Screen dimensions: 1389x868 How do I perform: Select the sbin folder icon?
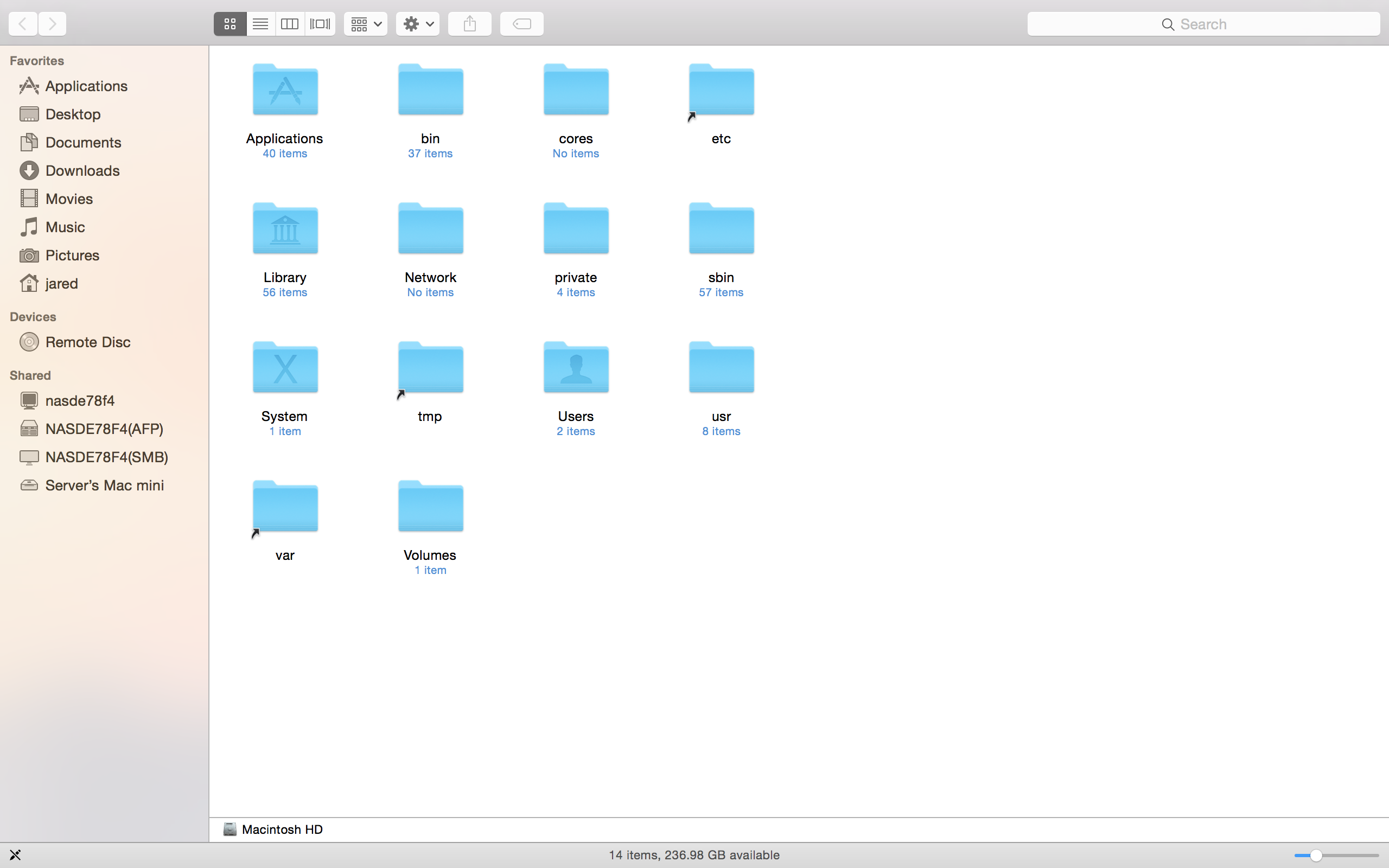[721, 228]
